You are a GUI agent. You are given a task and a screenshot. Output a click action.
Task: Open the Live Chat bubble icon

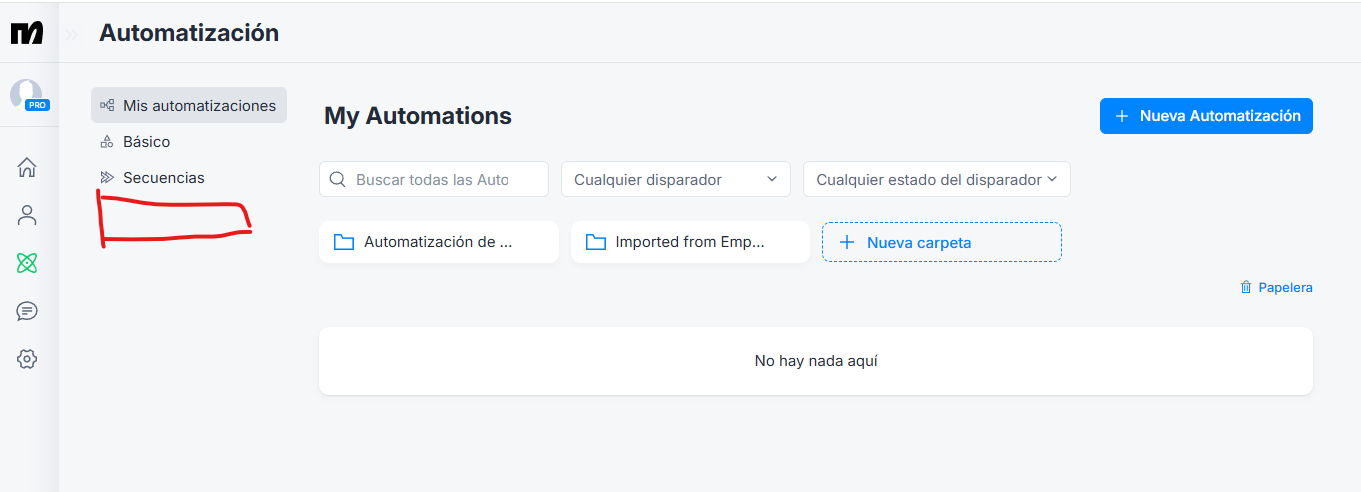(x=27, y=311)
